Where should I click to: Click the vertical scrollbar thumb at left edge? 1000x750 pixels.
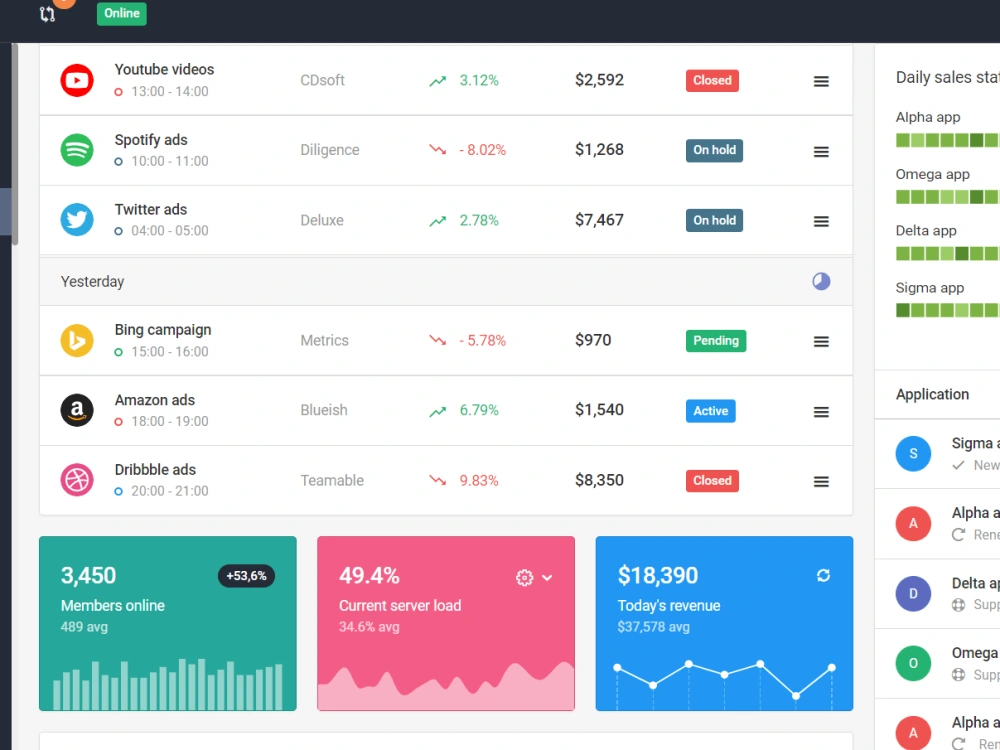click(x=15, y=143)
